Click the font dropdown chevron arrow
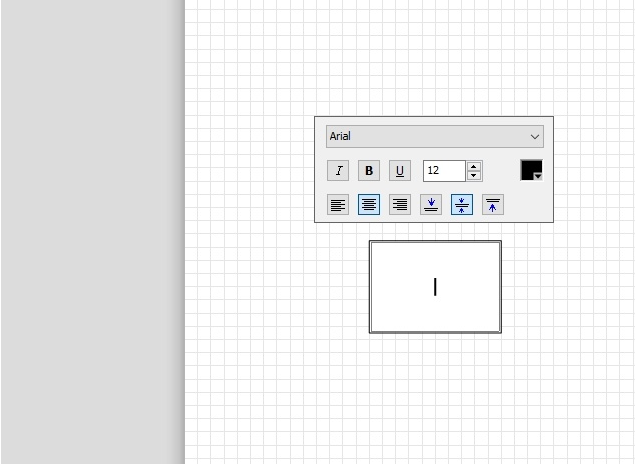Screen dimensions: 635x466 pos(535,136)
